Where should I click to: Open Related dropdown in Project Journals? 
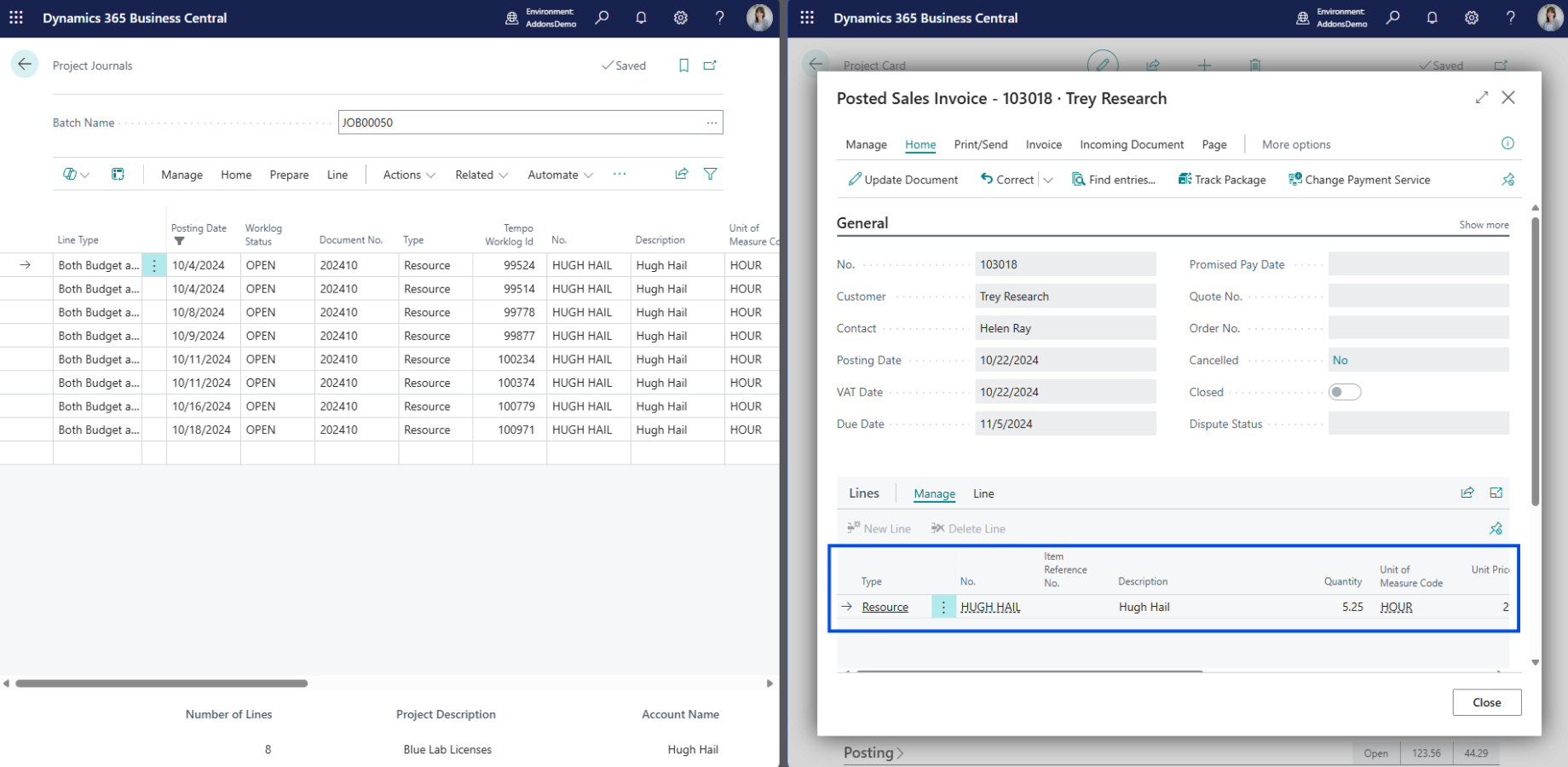click(481, 175)
